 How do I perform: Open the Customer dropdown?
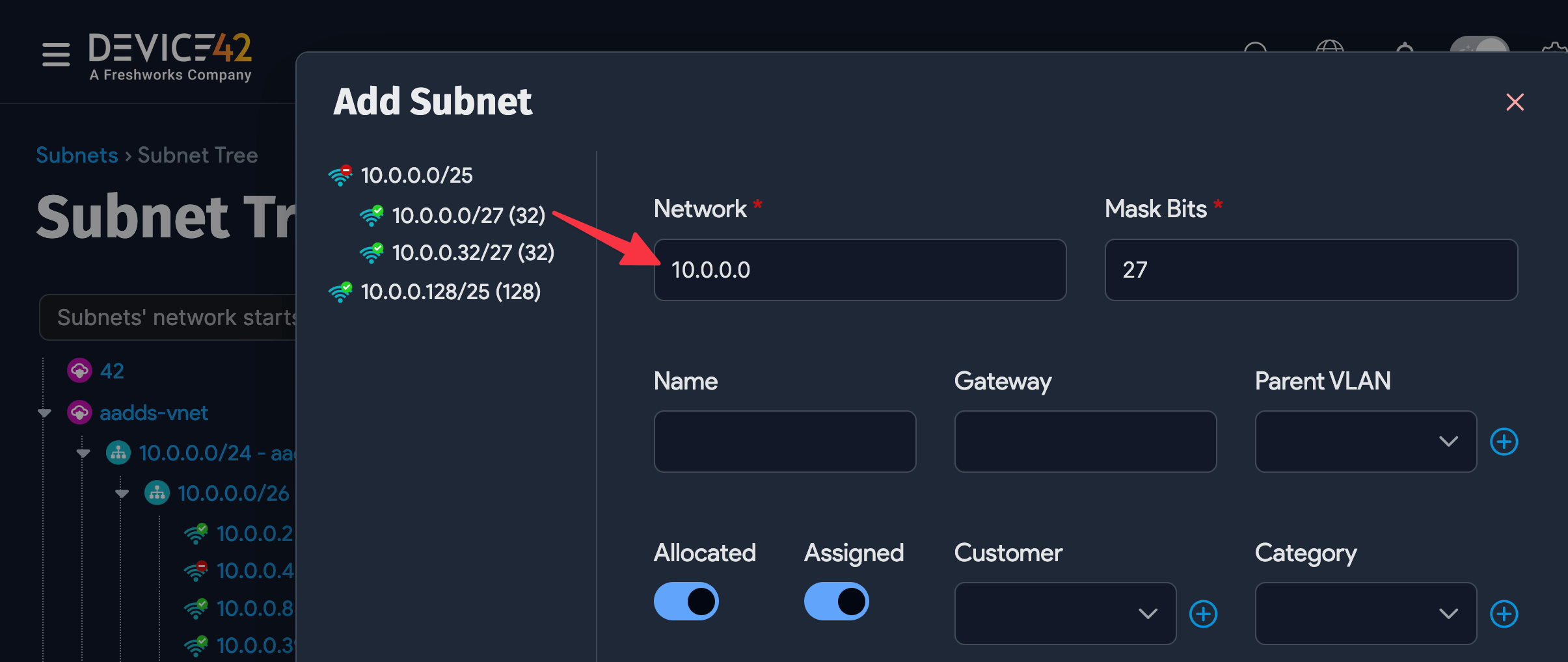pyautogui.click(x=1064, y=613)
